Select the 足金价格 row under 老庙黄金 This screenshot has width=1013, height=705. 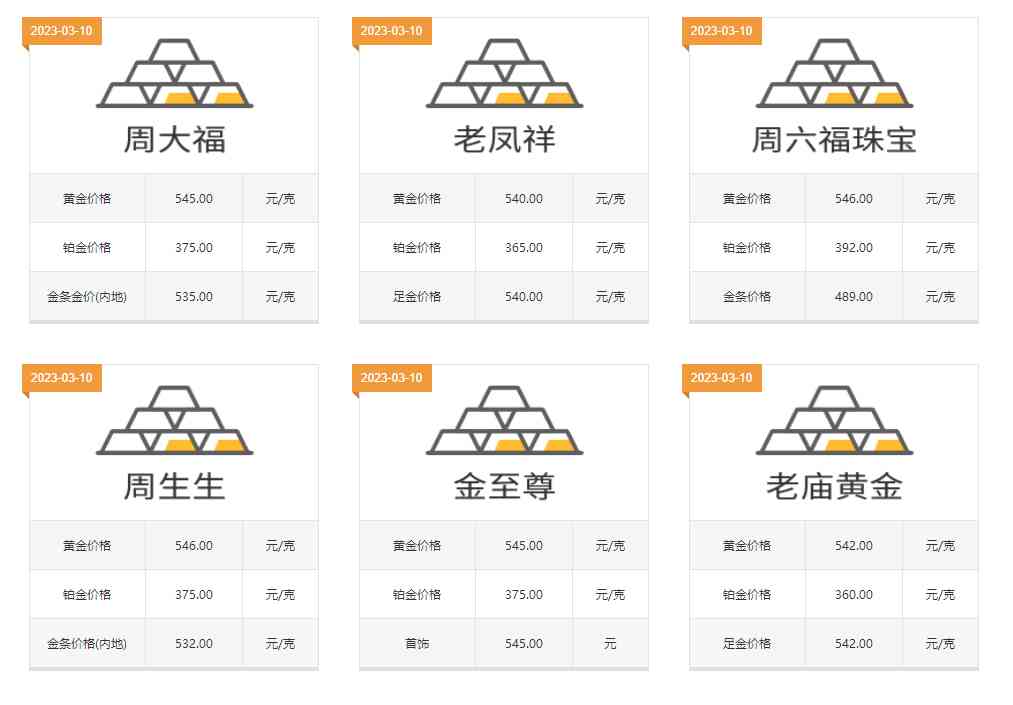point(747,643)
